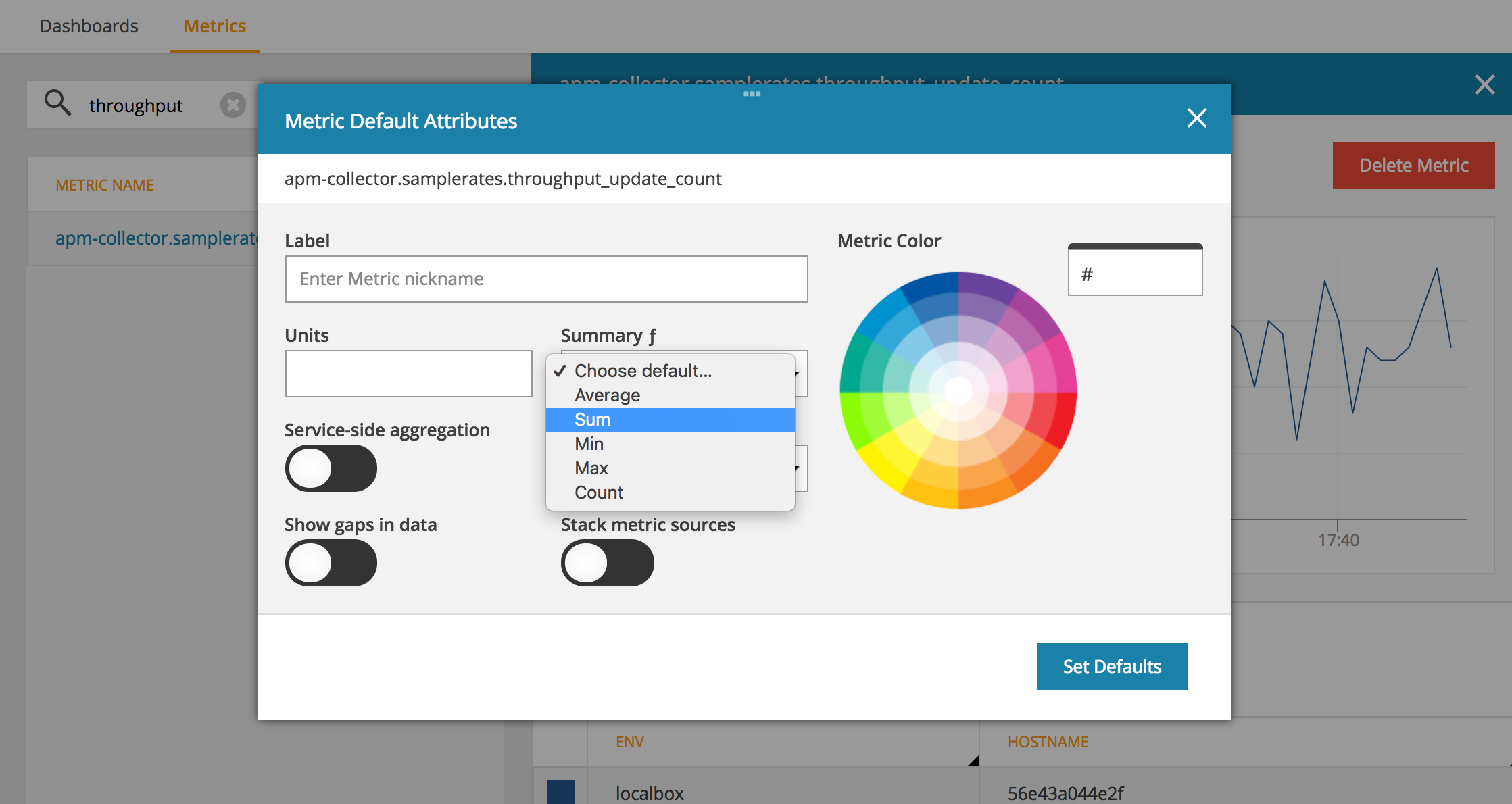Choose Average summary function option
The height and width of the screenshot is (804, 1512).
607,395
